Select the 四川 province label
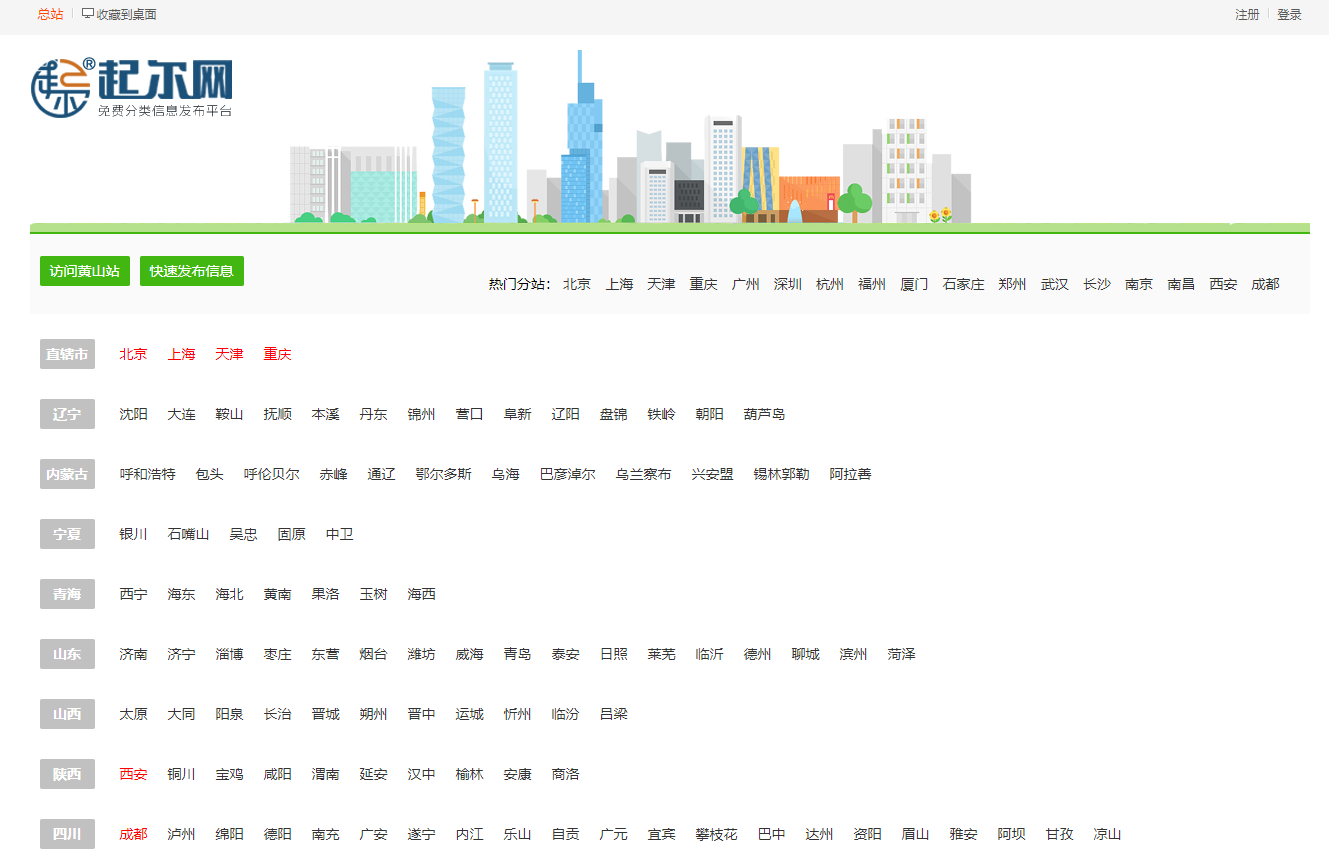1329x852 pixels. tap(67, 834)
